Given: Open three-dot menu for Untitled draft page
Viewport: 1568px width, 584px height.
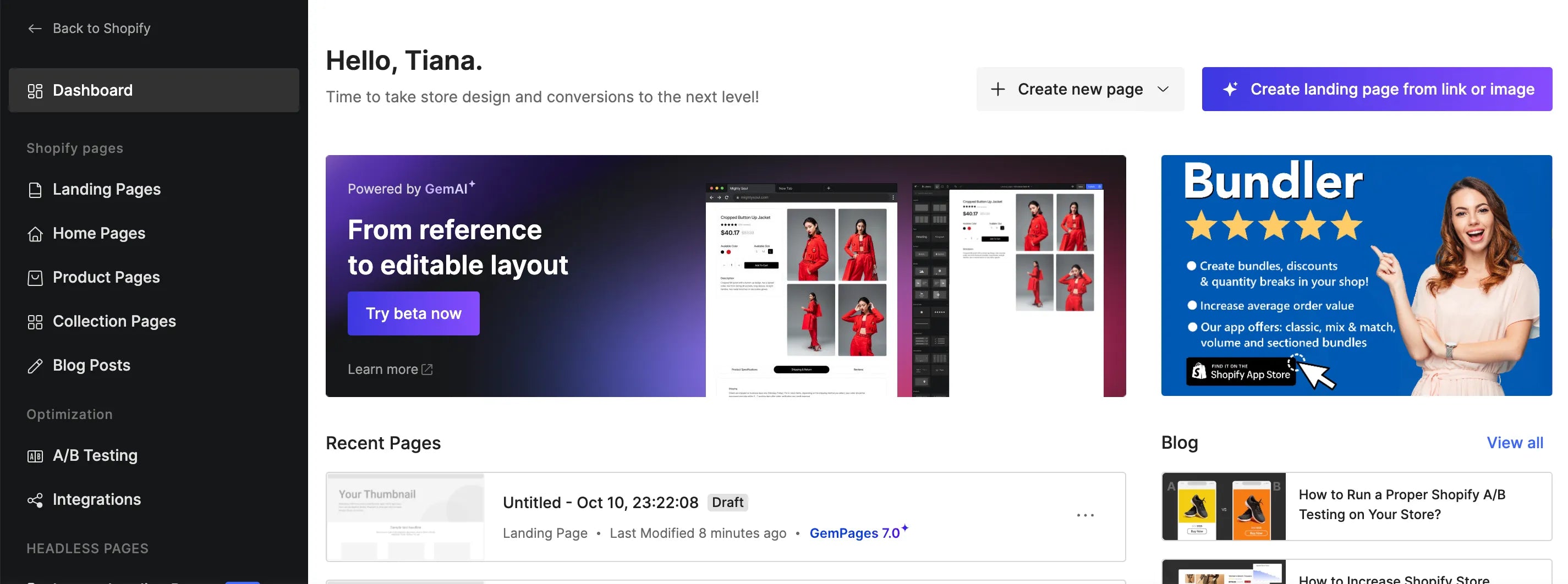Looking at the screenshot, I should point(1085,515).
